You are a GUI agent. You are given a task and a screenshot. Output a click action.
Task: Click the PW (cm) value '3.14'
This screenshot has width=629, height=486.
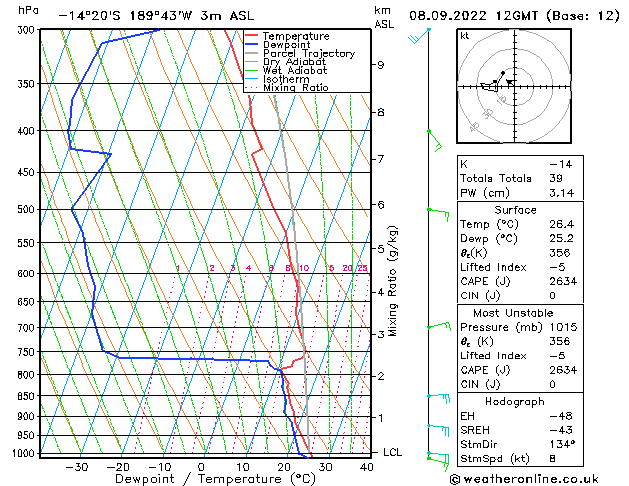pos(562,192)
